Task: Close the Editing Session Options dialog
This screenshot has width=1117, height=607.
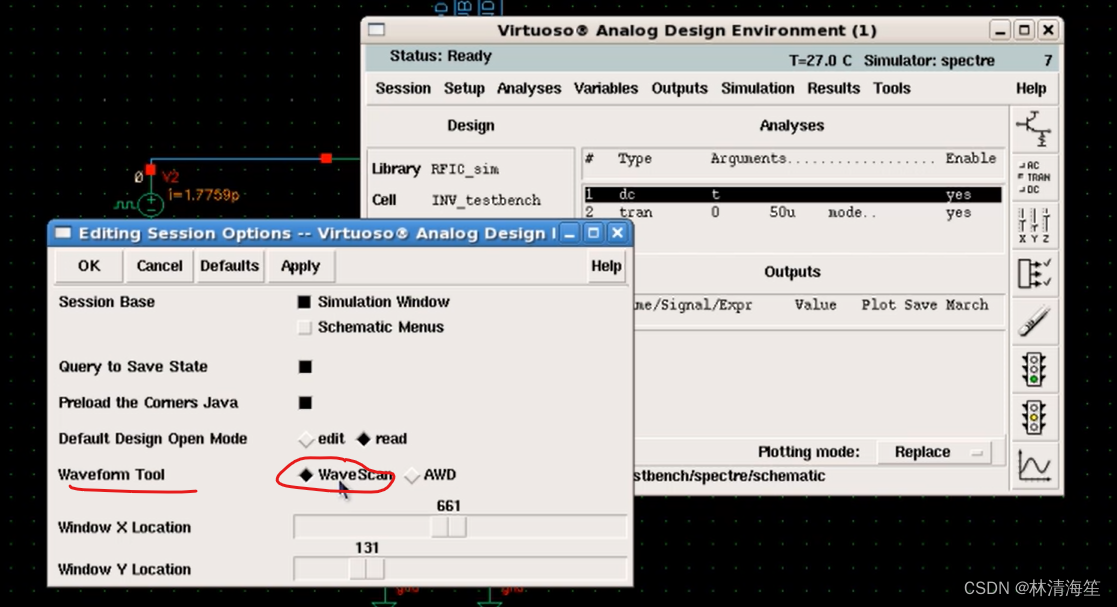Action: point(618,233)
